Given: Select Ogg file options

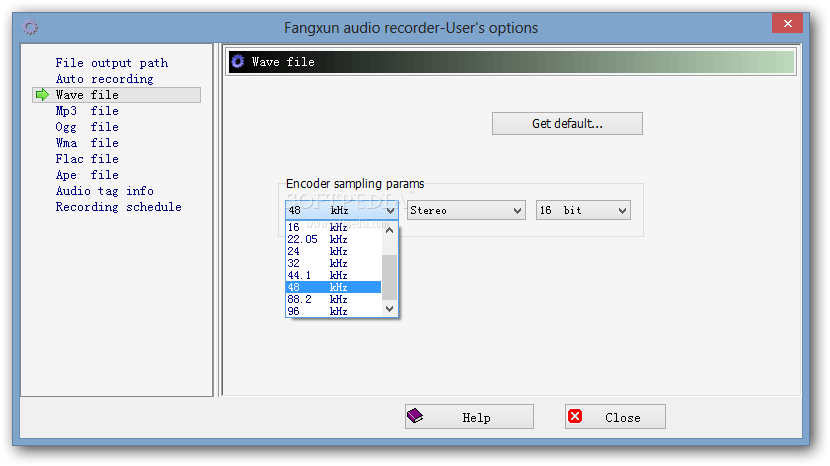Looking at the screenshot, I should click(x=87, y=127).
